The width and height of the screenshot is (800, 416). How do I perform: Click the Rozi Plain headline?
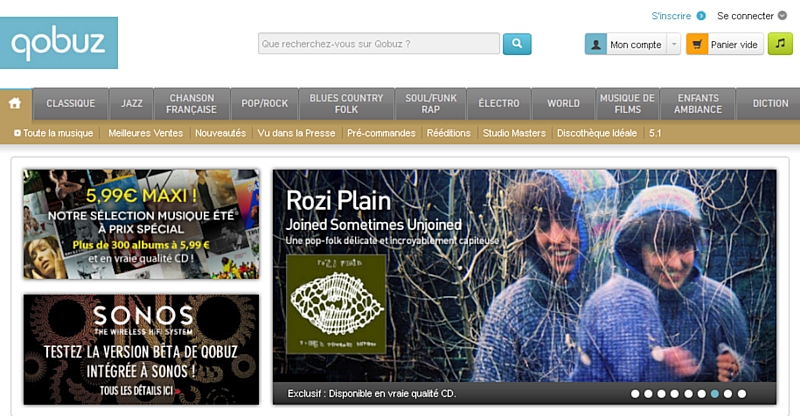pyautogui.click(x=338, y=201)
